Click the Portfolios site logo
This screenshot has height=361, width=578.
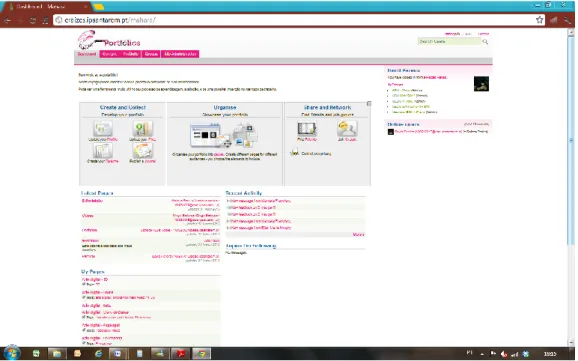click(109, 40)
